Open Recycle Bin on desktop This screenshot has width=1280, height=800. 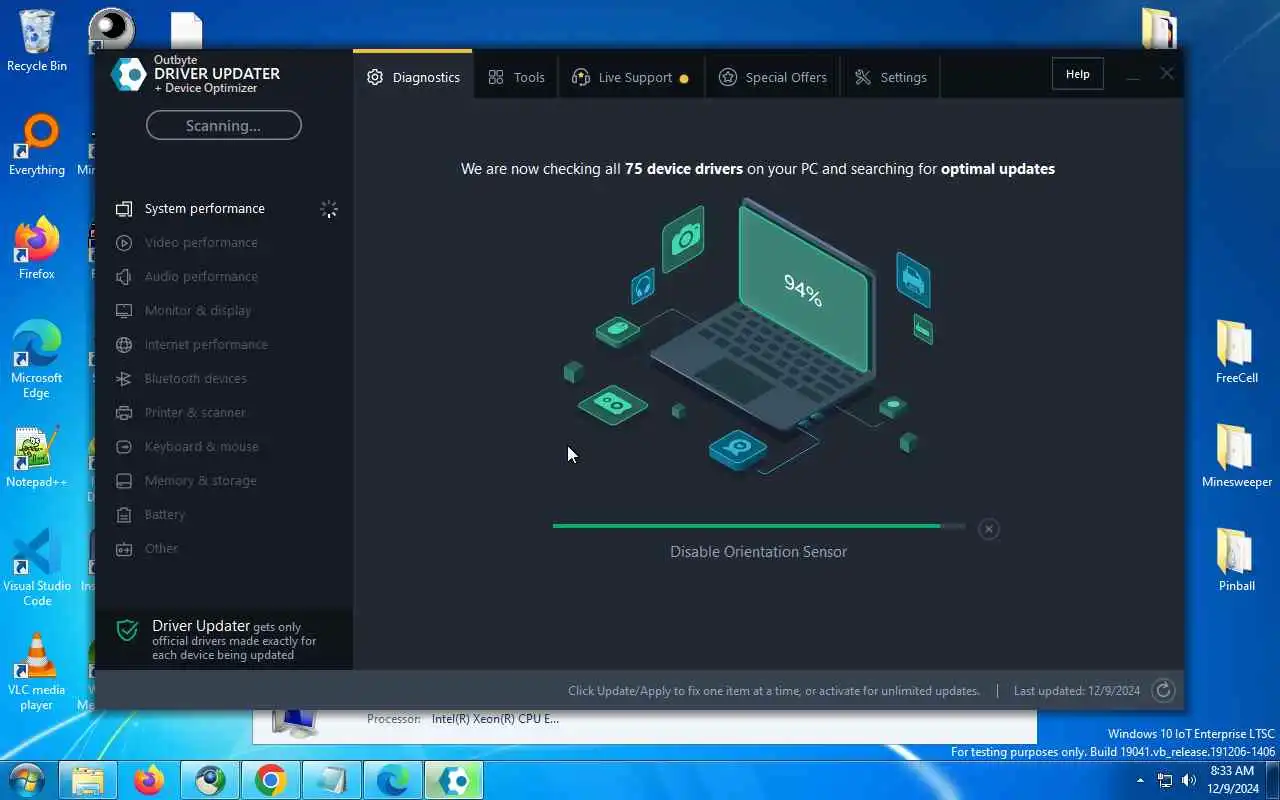tap(37, 42)
